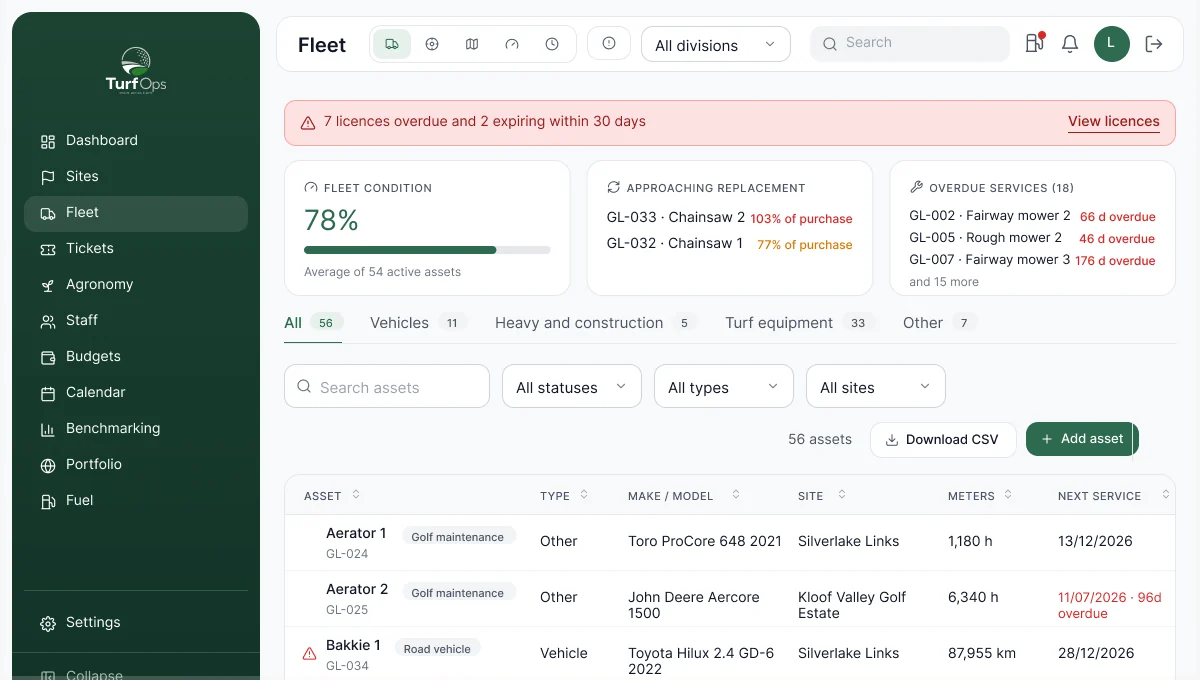
Task: Open the Fuel page
Action: (x=136, y=500)
